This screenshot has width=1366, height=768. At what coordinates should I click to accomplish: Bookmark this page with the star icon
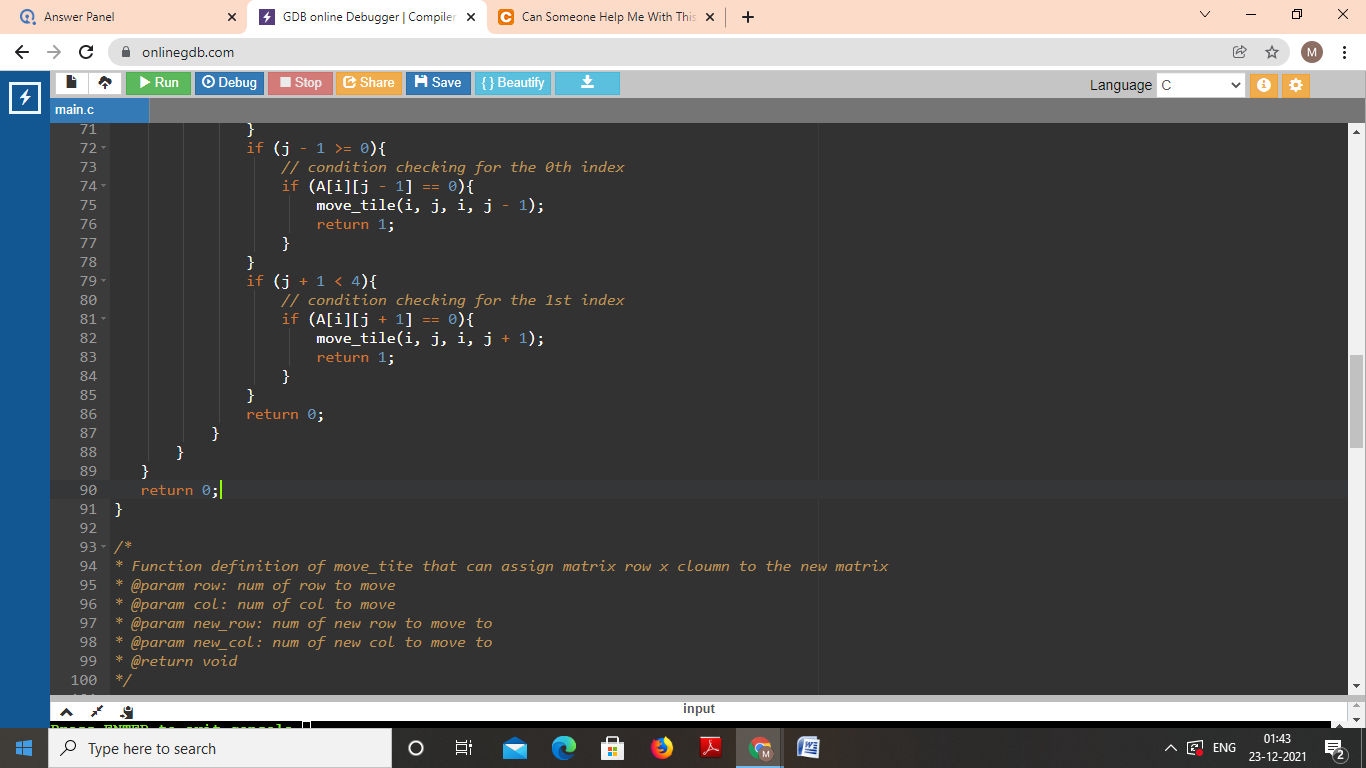(x=1271, y=52)
